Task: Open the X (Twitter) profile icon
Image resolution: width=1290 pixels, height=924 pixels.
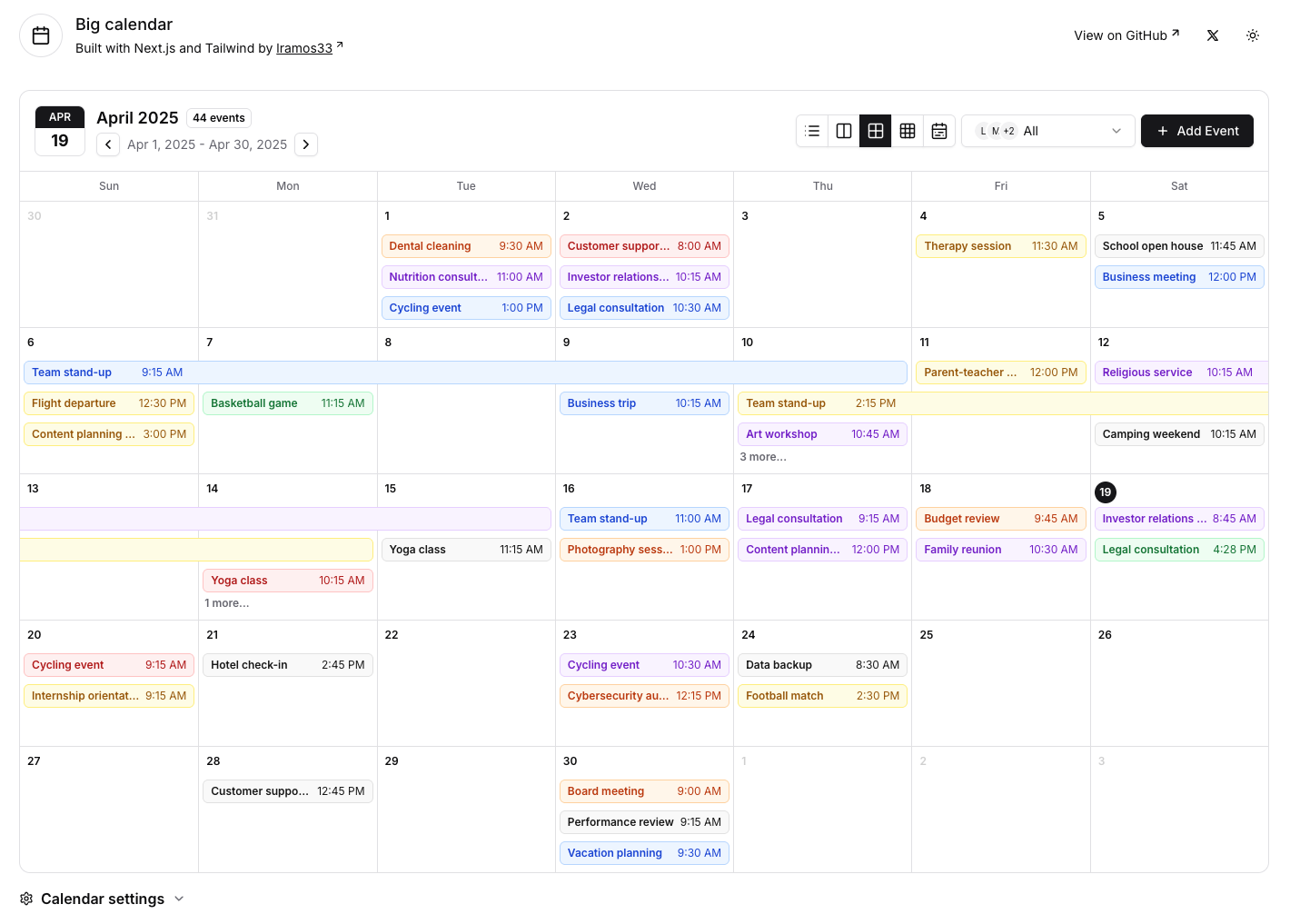Action: (x=1213, y=35)
